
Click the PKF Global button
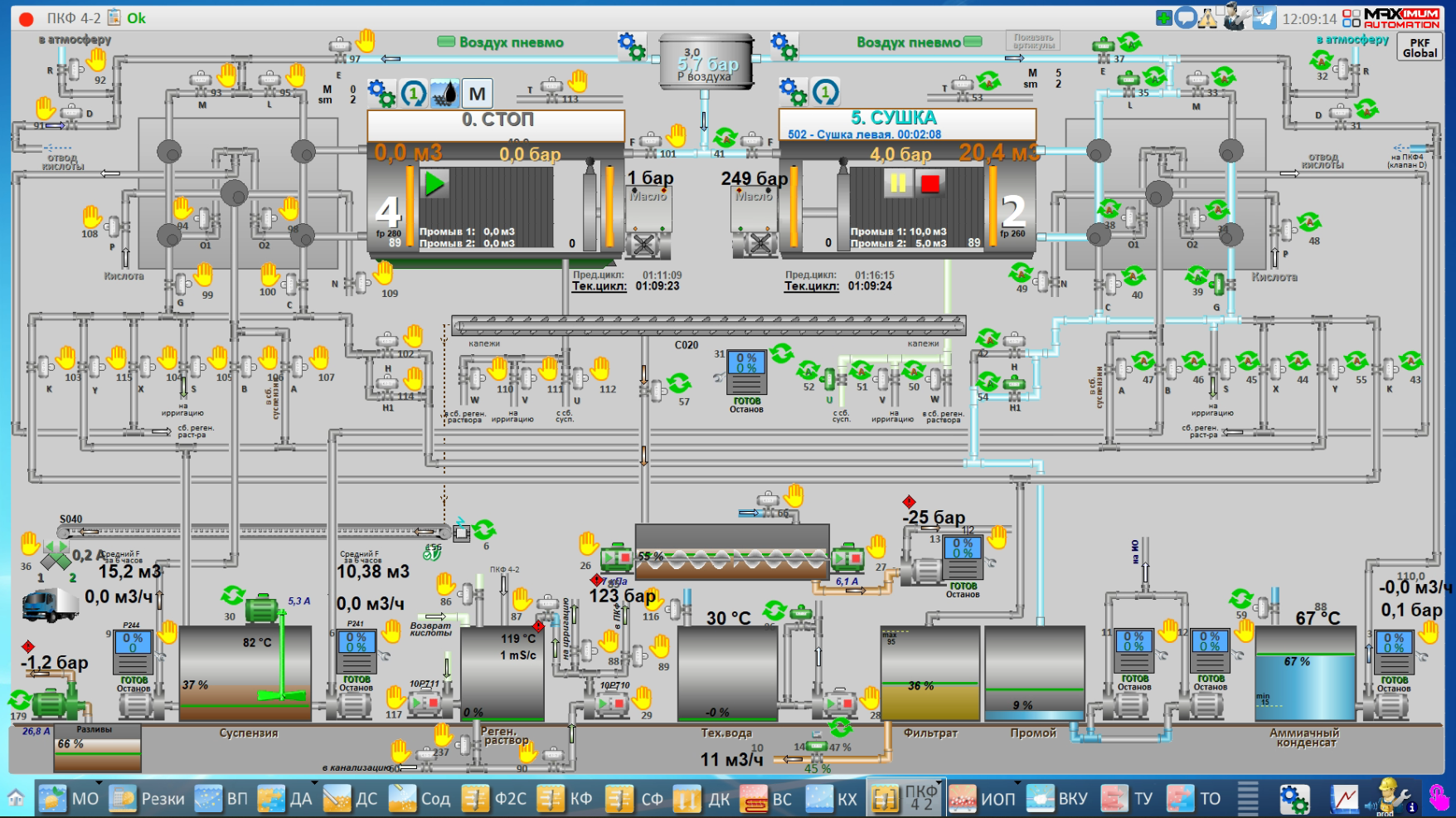pos(1420,48)
